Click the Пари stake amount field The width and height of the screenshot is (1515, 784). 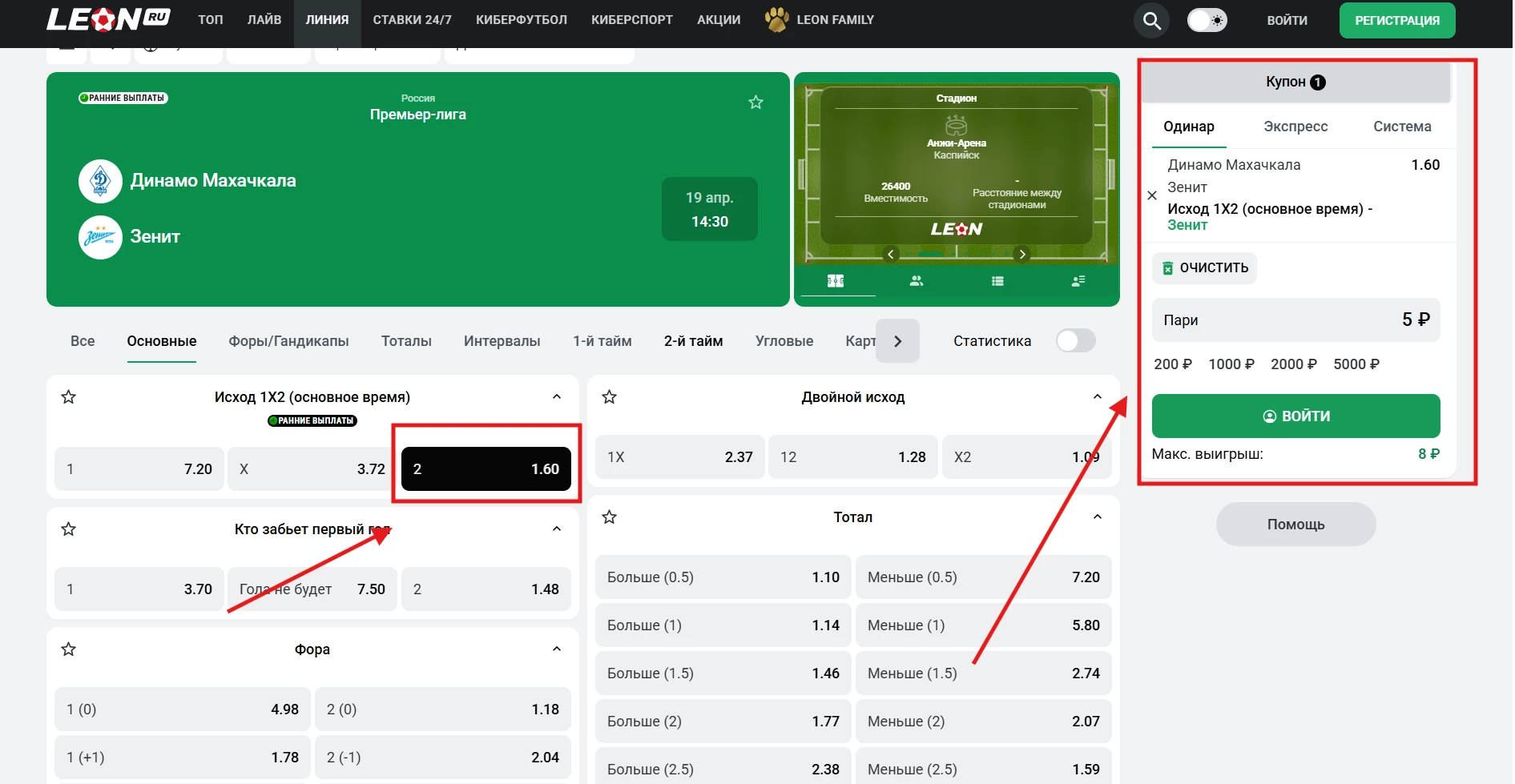(1295, 320)
